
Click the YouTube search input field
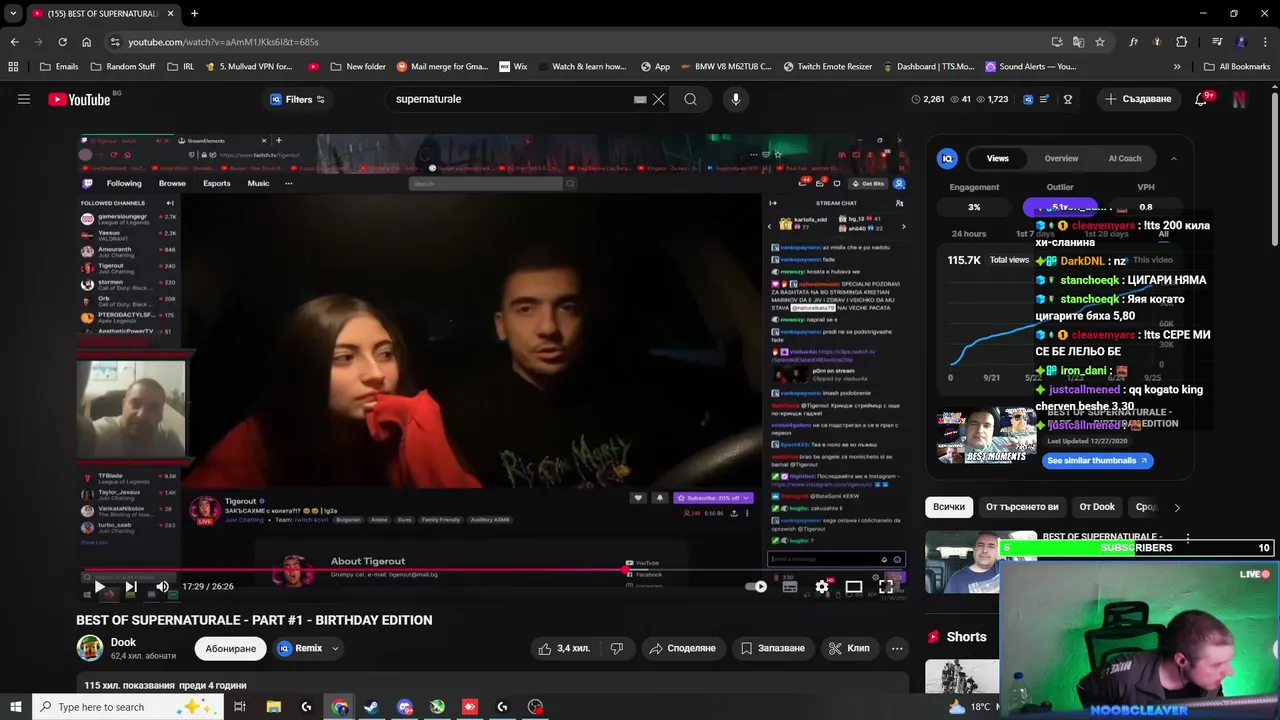pyautogui.click(x=510, y=99)
